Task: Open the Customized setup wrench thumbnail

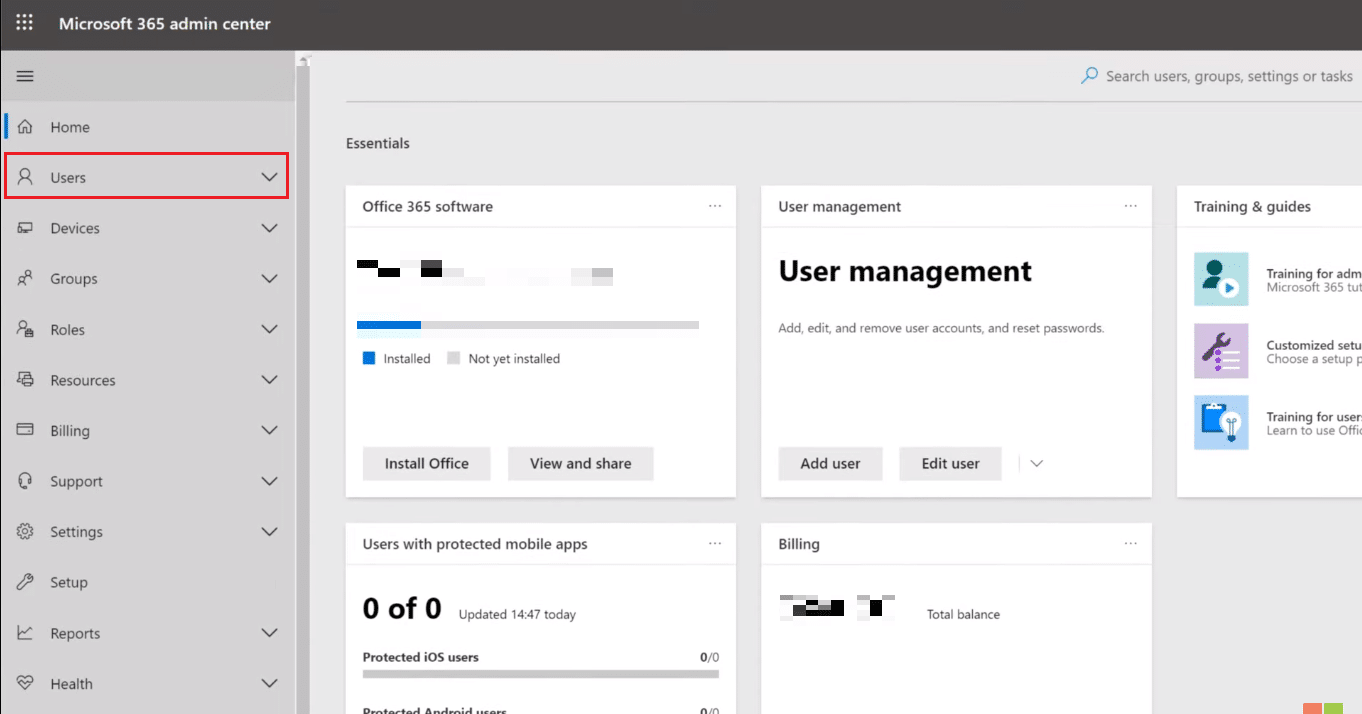Action: (x=1221, y=351)
